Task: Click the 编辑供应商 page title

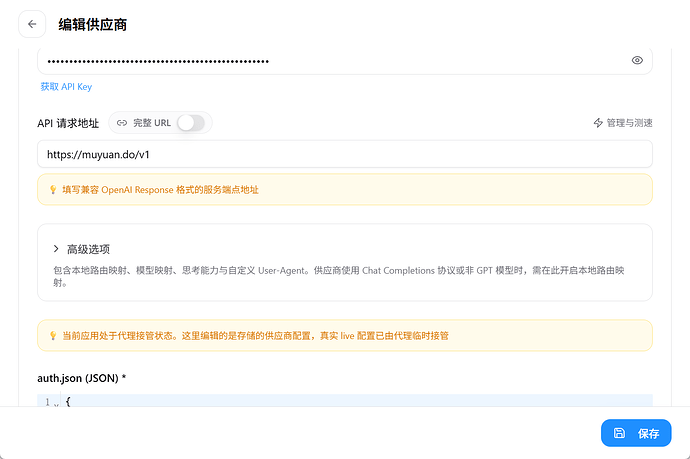Action: tap(92, 25)
